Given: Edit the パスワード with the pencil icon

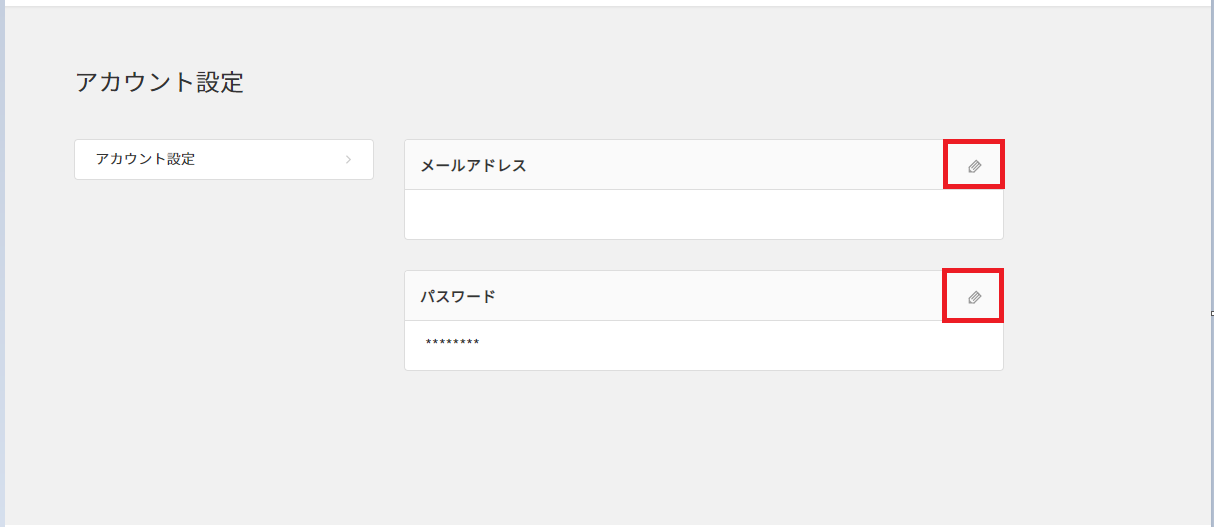Looking at the screenshot, I should [974, 297].
